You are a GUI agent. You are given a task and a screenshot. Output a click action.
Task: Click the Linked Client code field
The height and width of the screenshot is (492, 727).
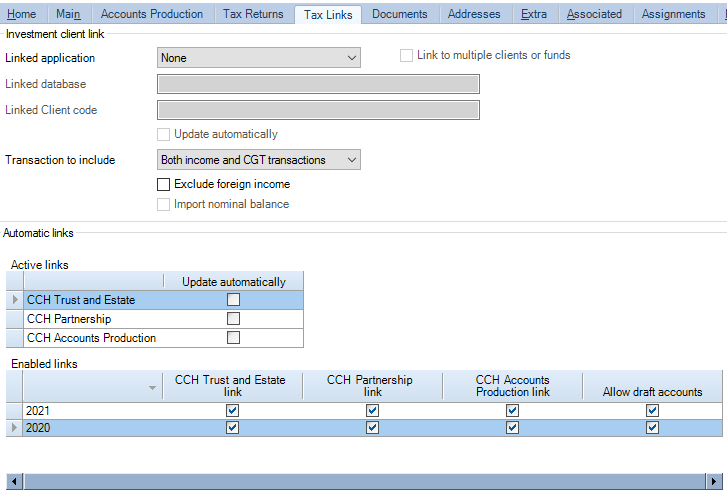tap(318, 110)
